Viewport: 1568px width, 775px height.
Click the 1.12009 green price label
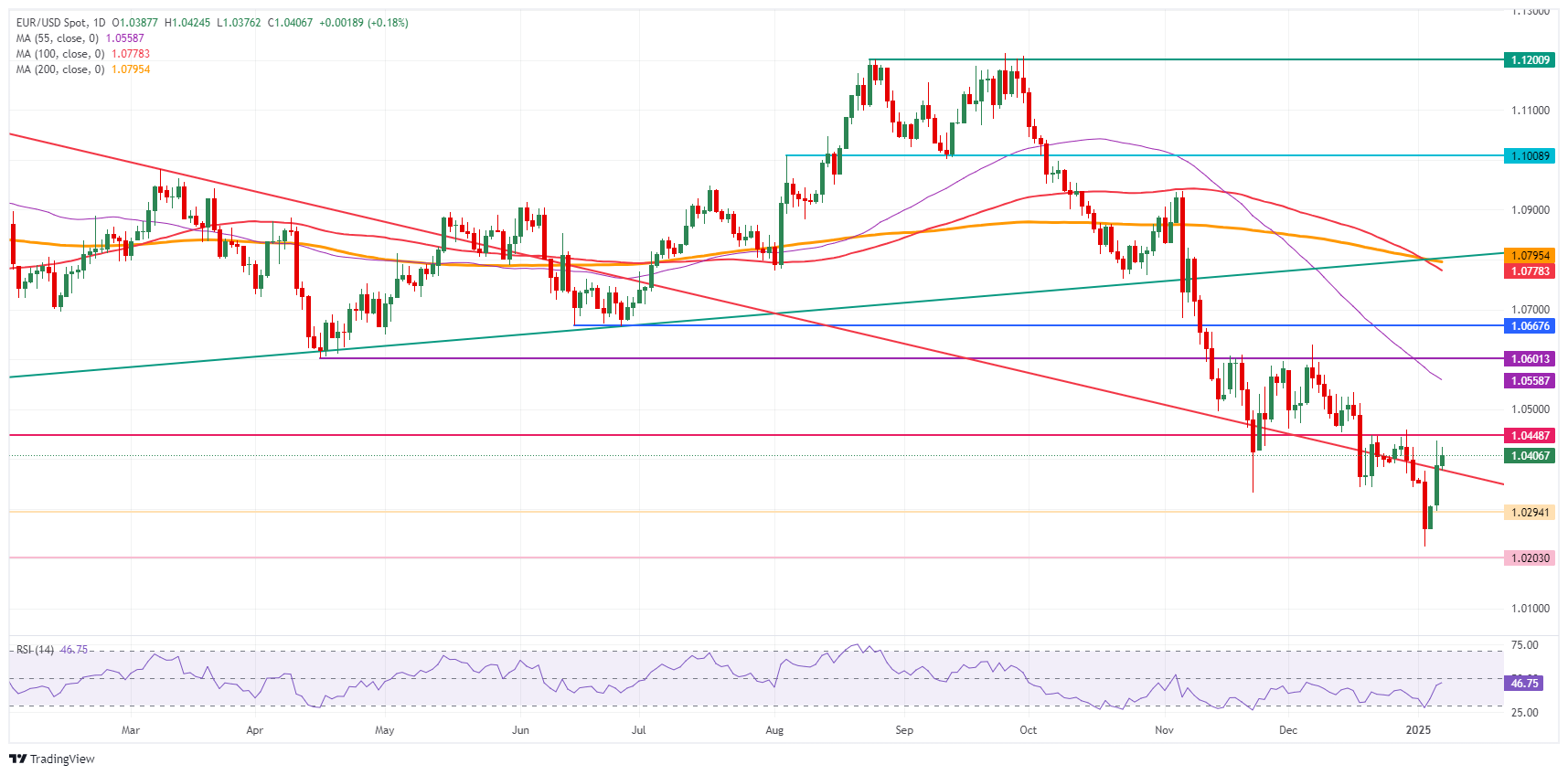click(1529, 60)
